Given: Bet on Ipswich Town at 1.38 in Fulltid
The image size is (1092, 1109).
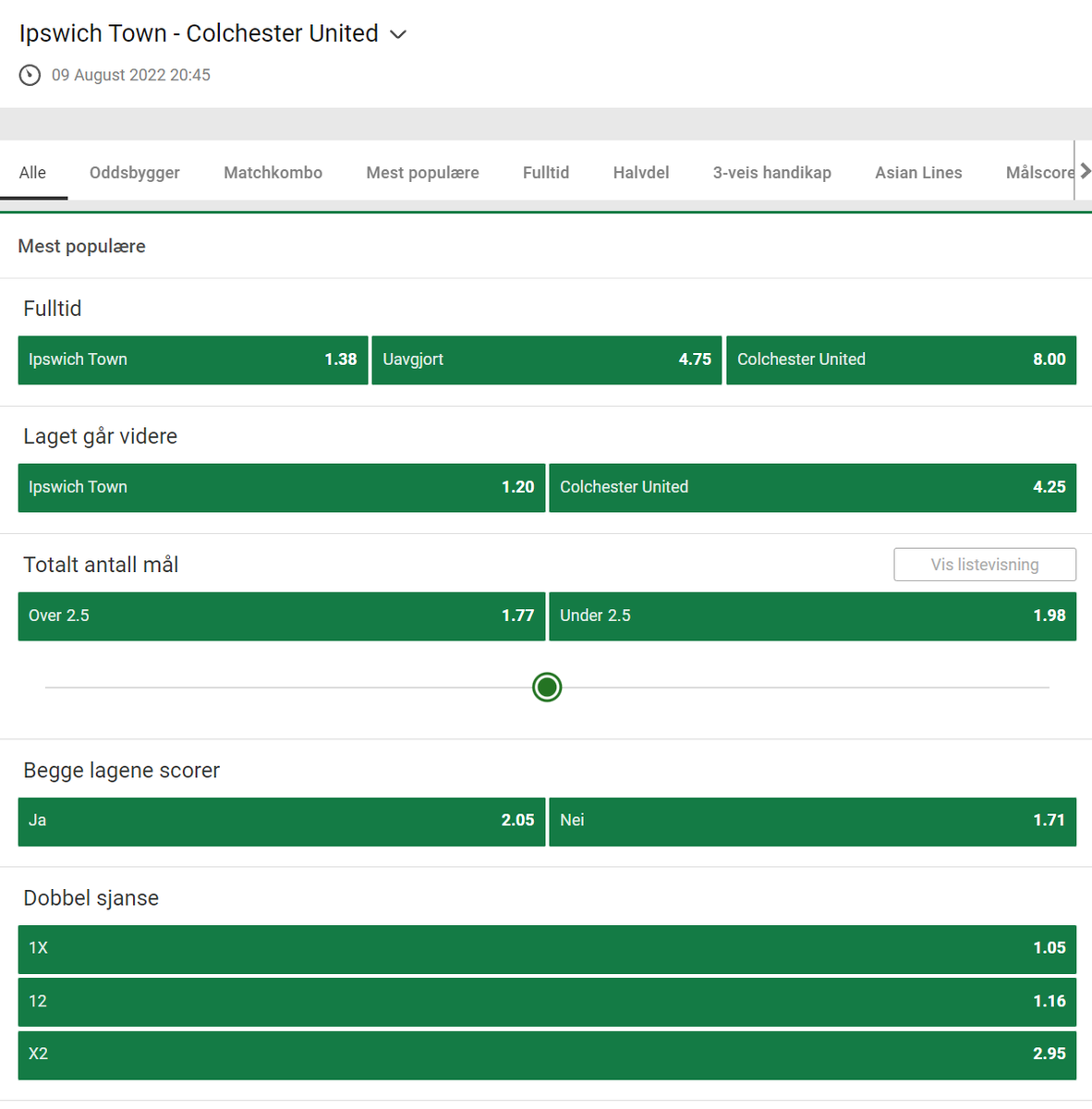Looking at the screenshot, I should pos(193,360).
